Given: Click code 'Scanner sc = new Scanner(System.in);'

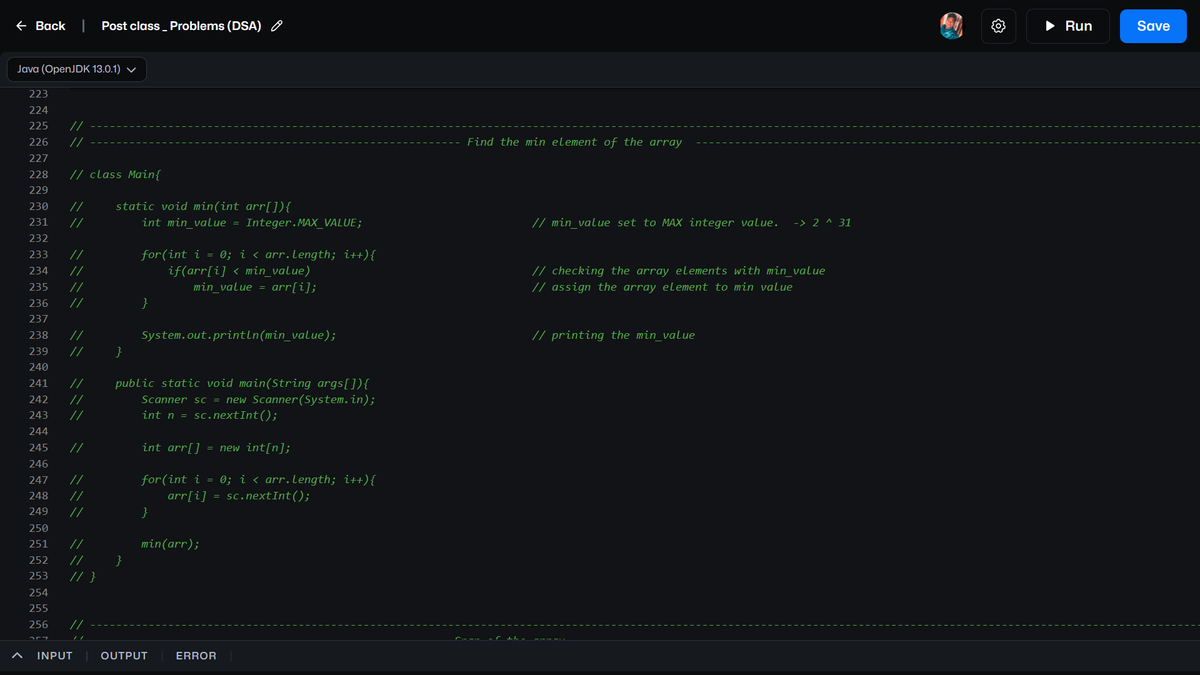Looking at the screenshot, I should coord(259,399).
